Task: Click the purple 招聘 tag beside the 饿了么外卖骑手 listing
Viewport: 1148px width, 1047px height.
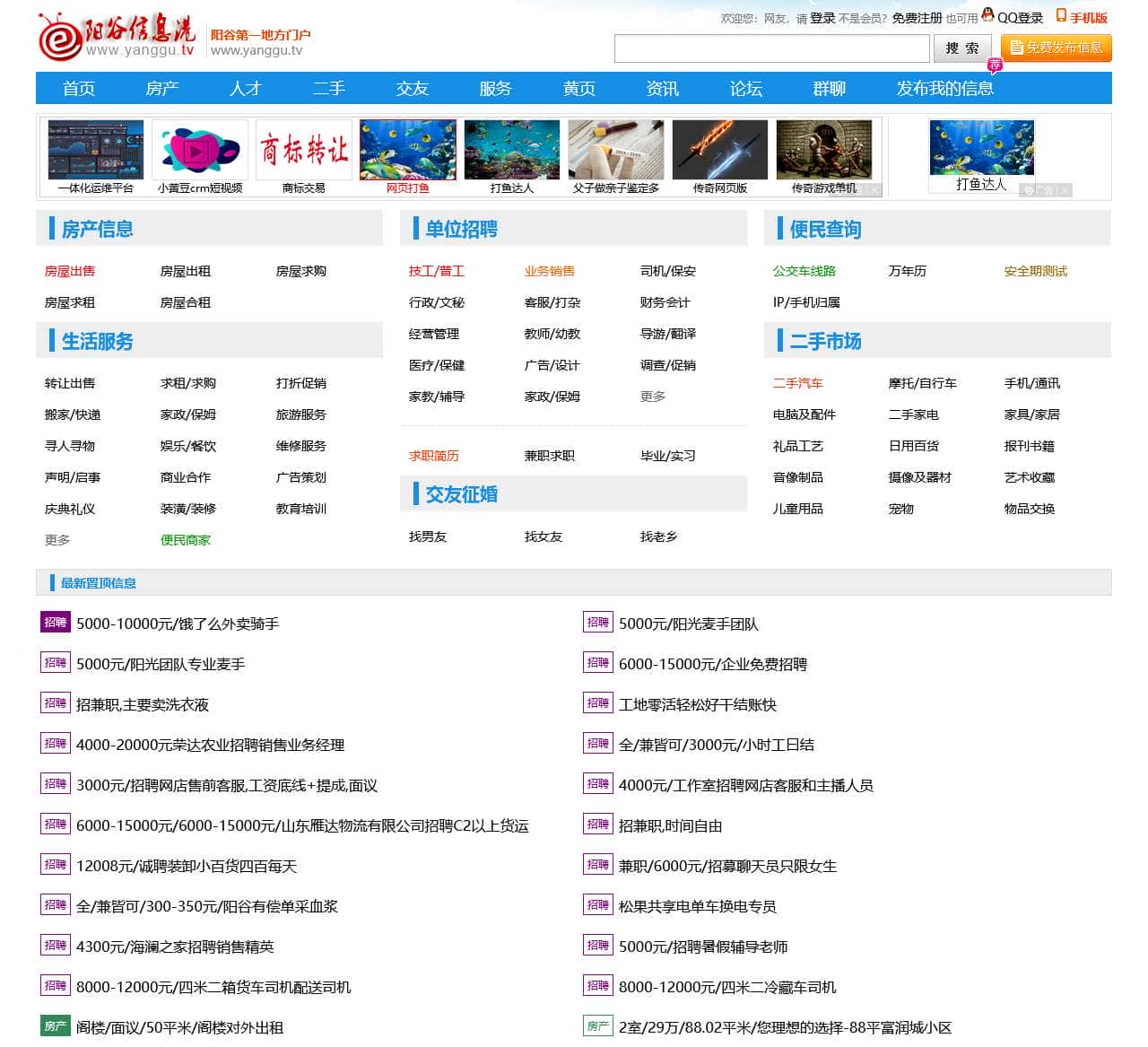Action: (55, 623)
